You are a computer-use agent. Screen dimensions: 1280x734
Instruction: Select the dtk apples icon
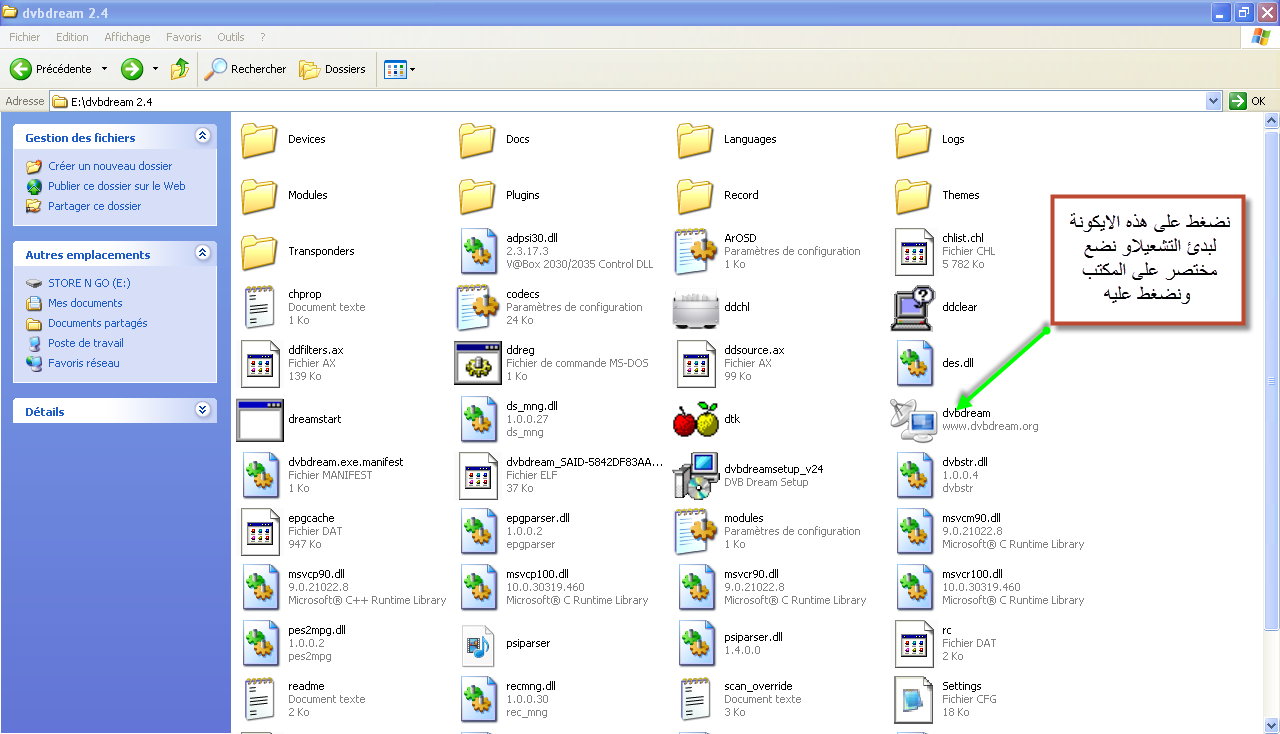(695, 420)
